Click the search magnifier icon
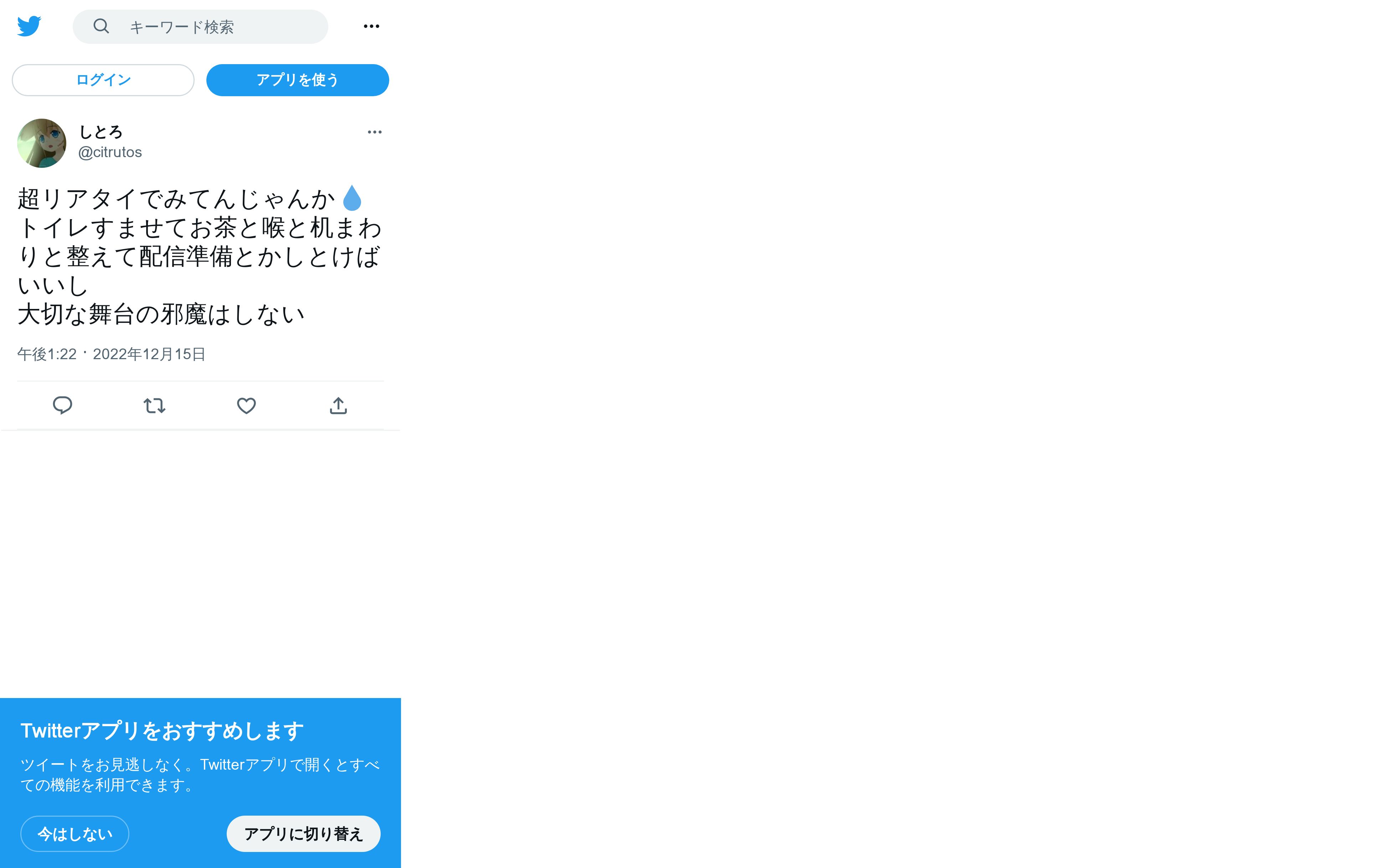Viewport: 1373px width, 868px height. [x=101, y=26]
